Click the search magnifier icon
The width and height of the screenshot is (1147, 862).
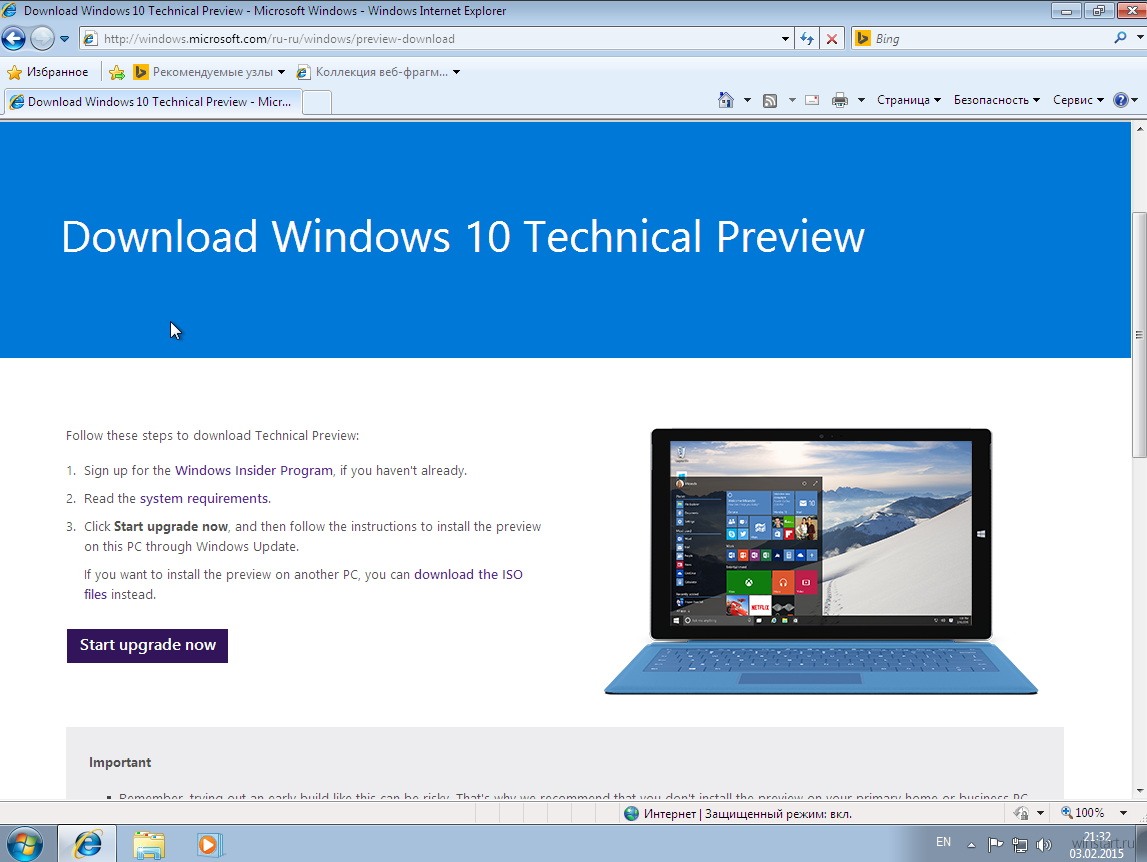point(1120,38)
